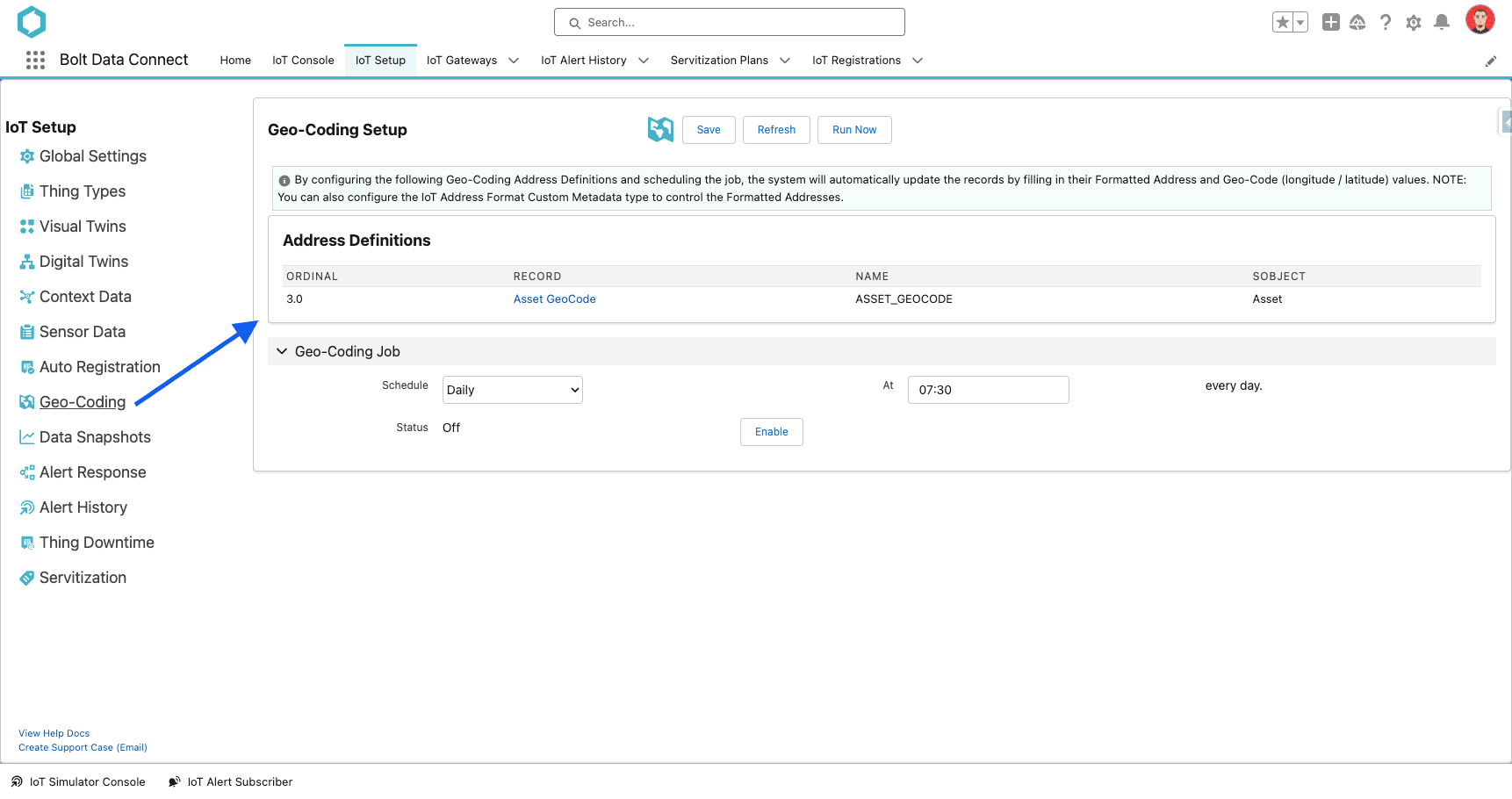Open the IoT Alert History tab
The image size is (1512, 799).
point(584,61)
